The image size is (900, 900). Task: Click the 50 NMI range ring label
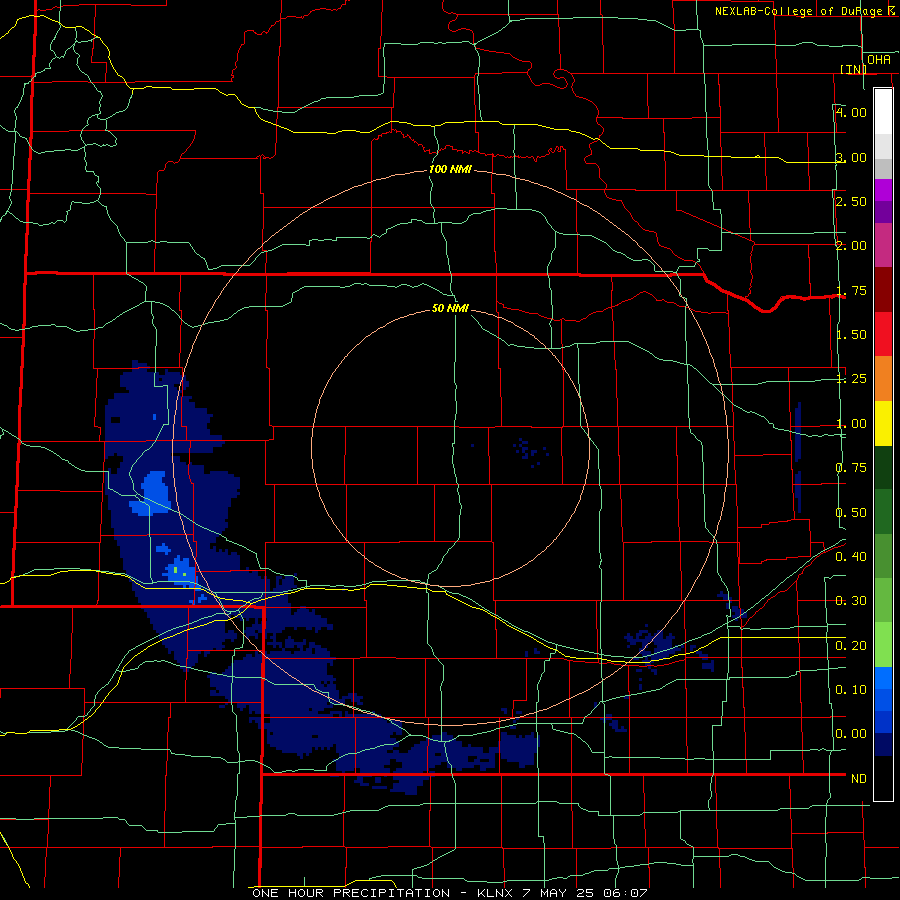click(x=450, y=308)
